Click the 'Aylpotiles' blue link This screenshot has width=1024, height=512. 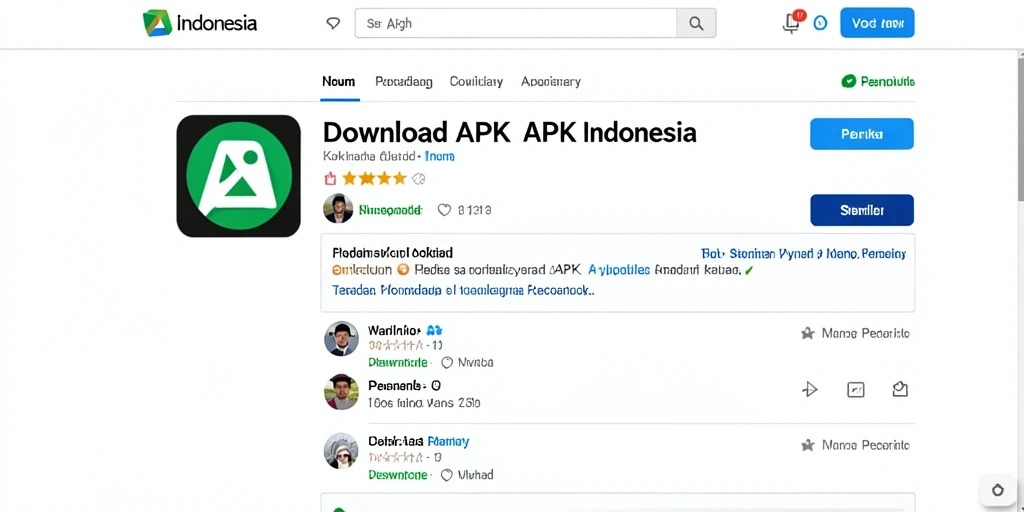pyautogui.click(x=619, y=269)
